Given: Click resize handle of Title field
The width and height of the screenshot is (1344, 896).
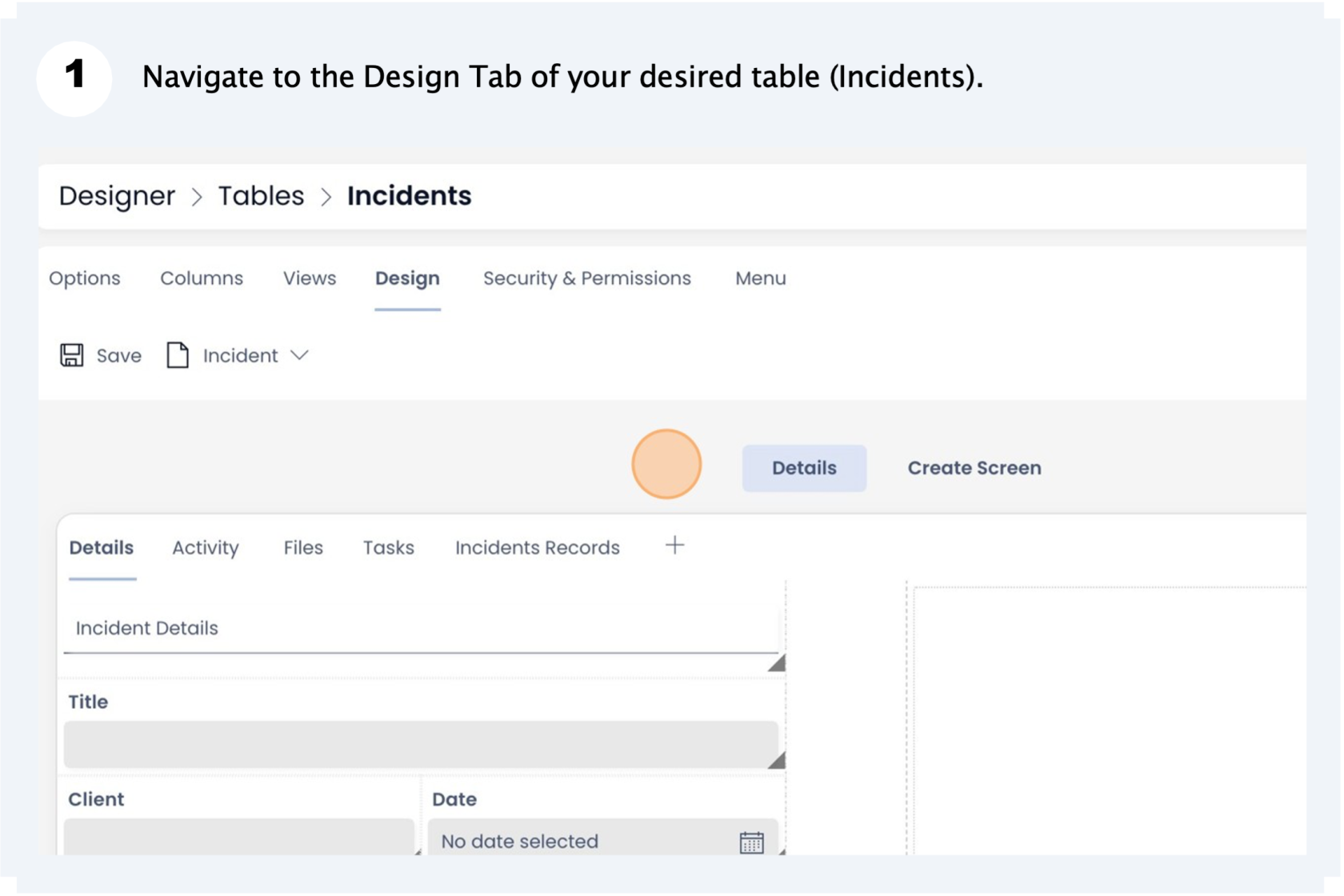Looking at the screenshot, I should point(776,760).
